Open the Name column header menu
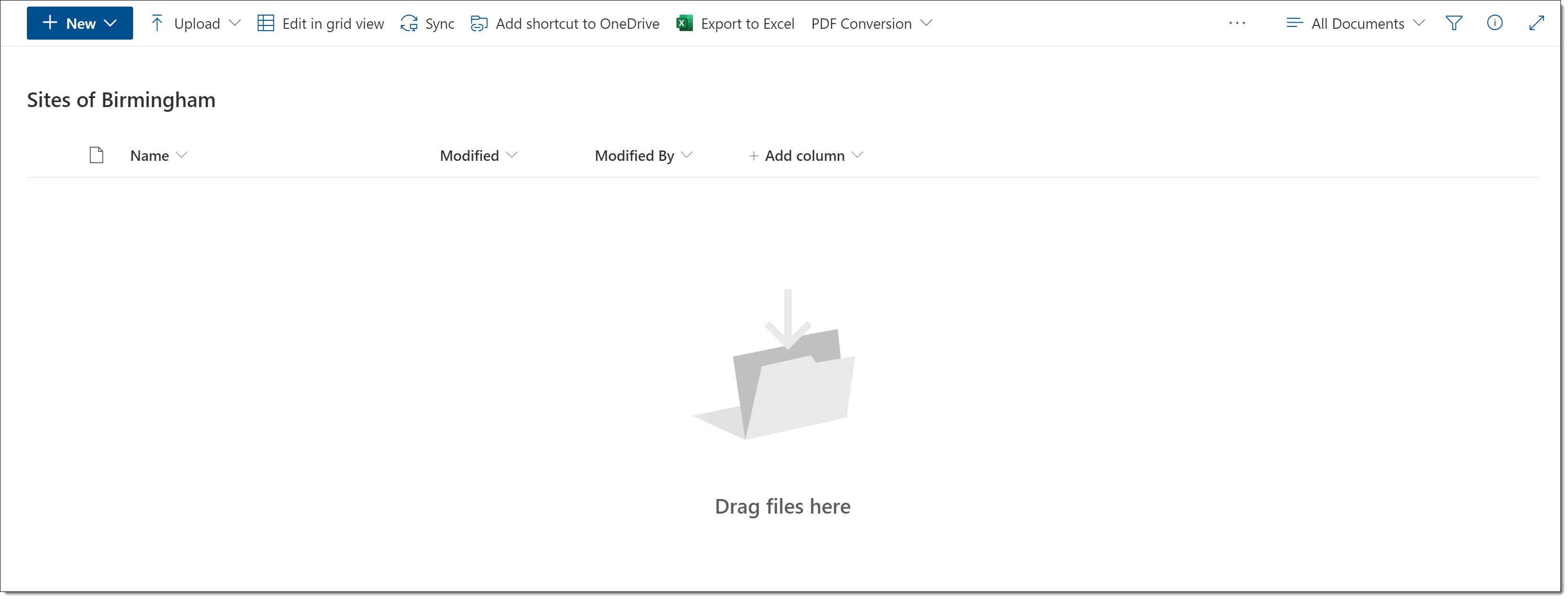The width and height of the screenshot is (1568, 599). (x=158, y=156)
